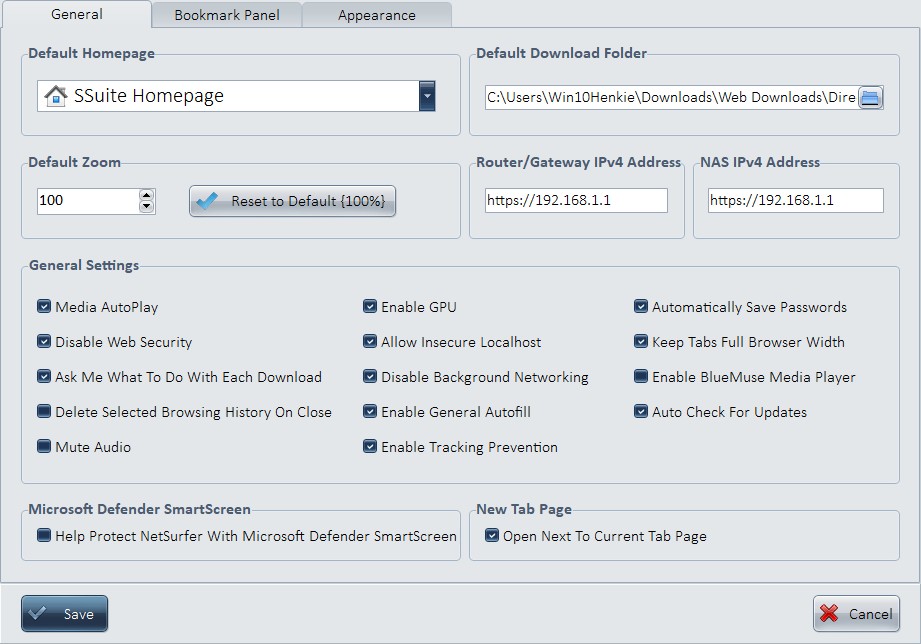The image size is (921, 644).
Task: Click the house icon in Default Homepage
Action: (x=56, y=96)
